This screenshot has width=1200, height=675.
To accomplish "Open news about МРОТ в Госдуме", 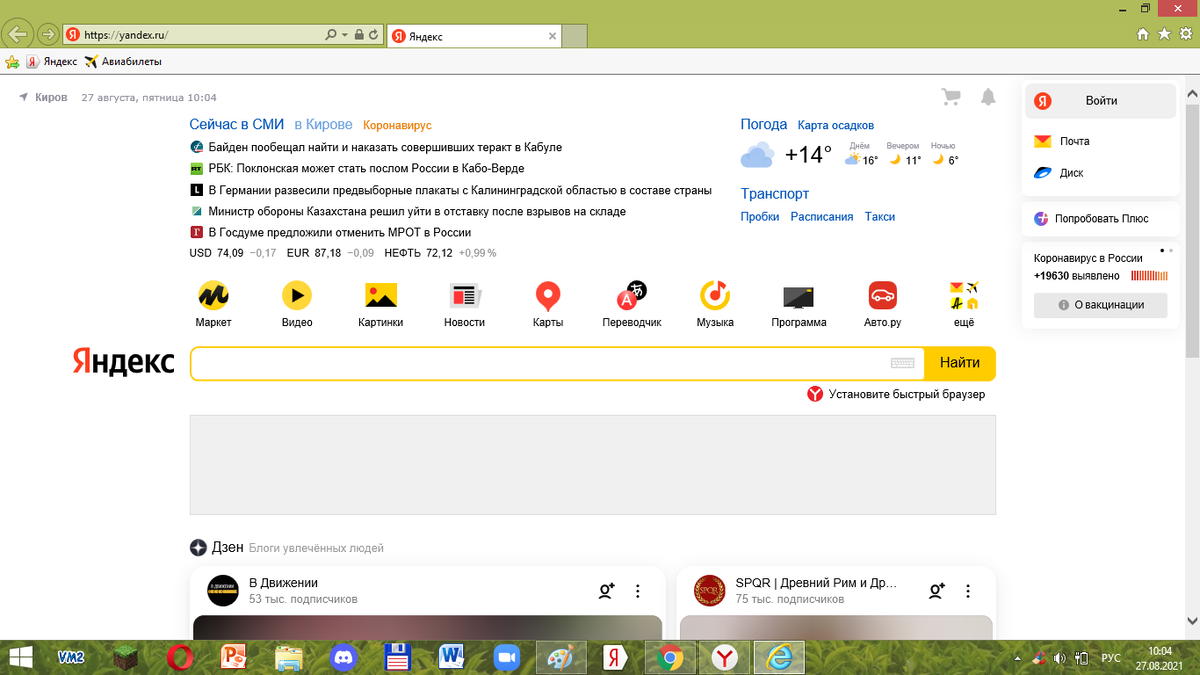I will pyautogui.click(x=339, y=232).
